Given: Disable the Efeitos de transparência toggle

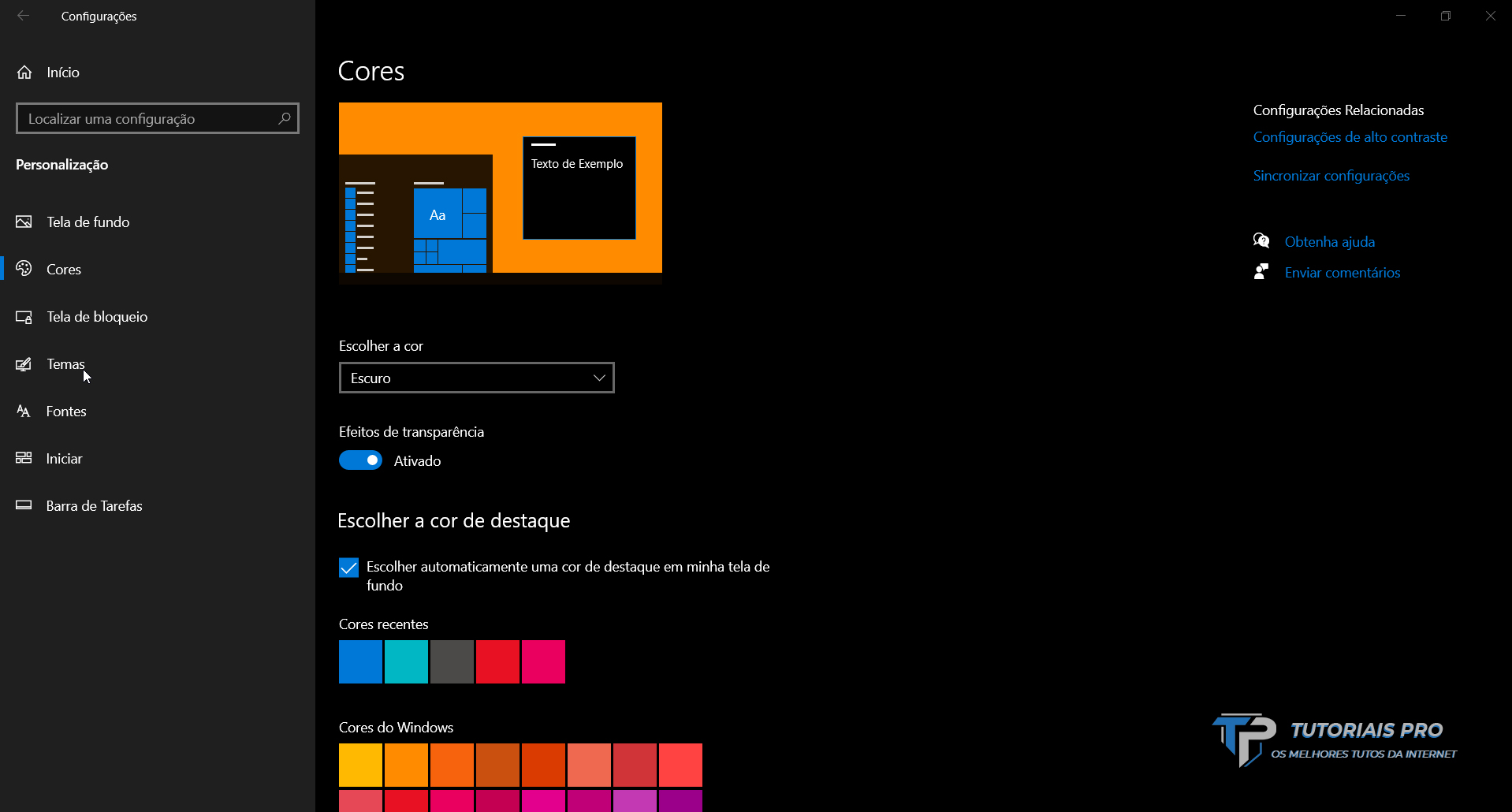Looking at the screenshot, I should (360, 460).
